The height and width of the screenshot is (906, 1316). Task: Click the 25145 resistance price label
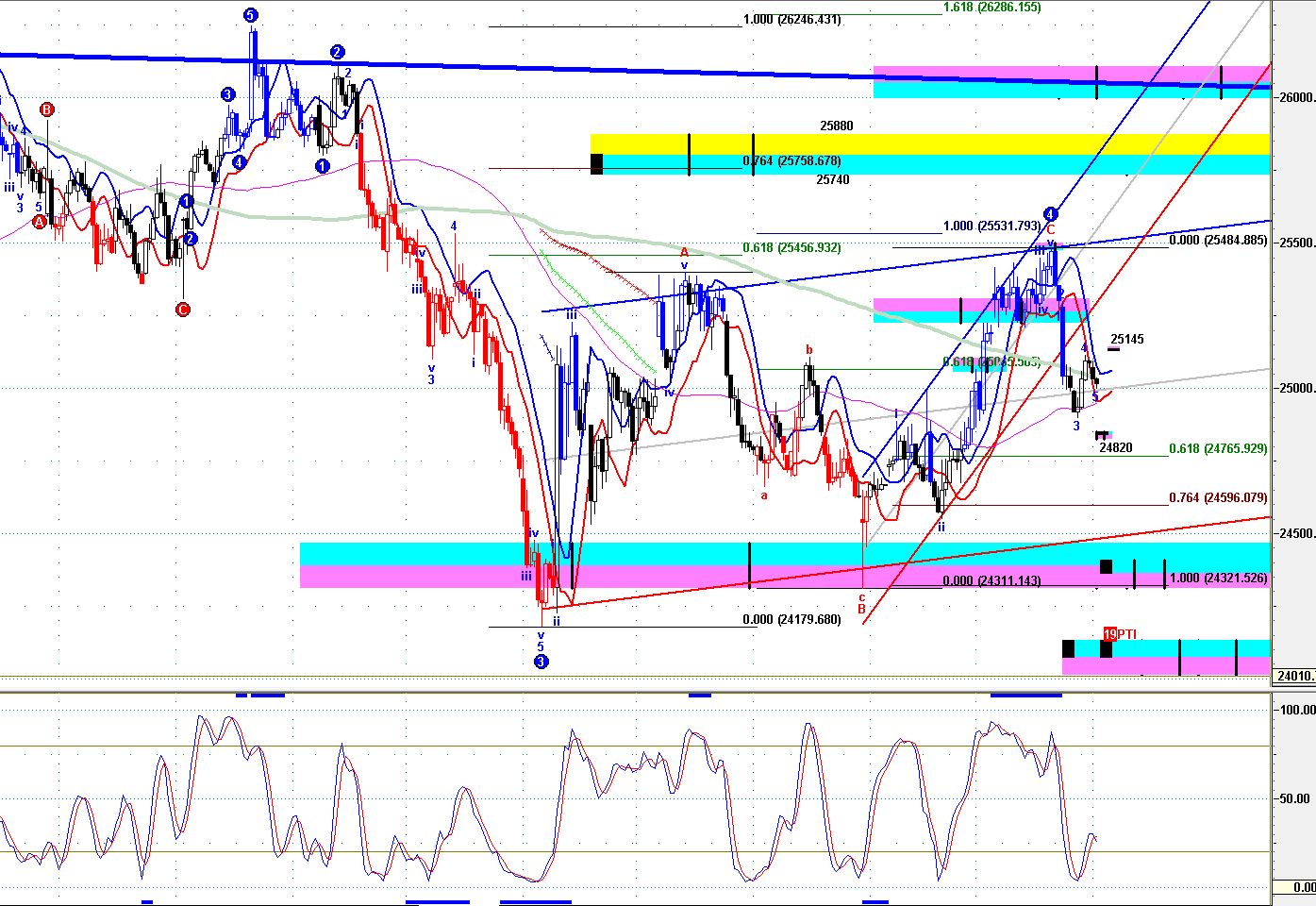pos(1127,340)
